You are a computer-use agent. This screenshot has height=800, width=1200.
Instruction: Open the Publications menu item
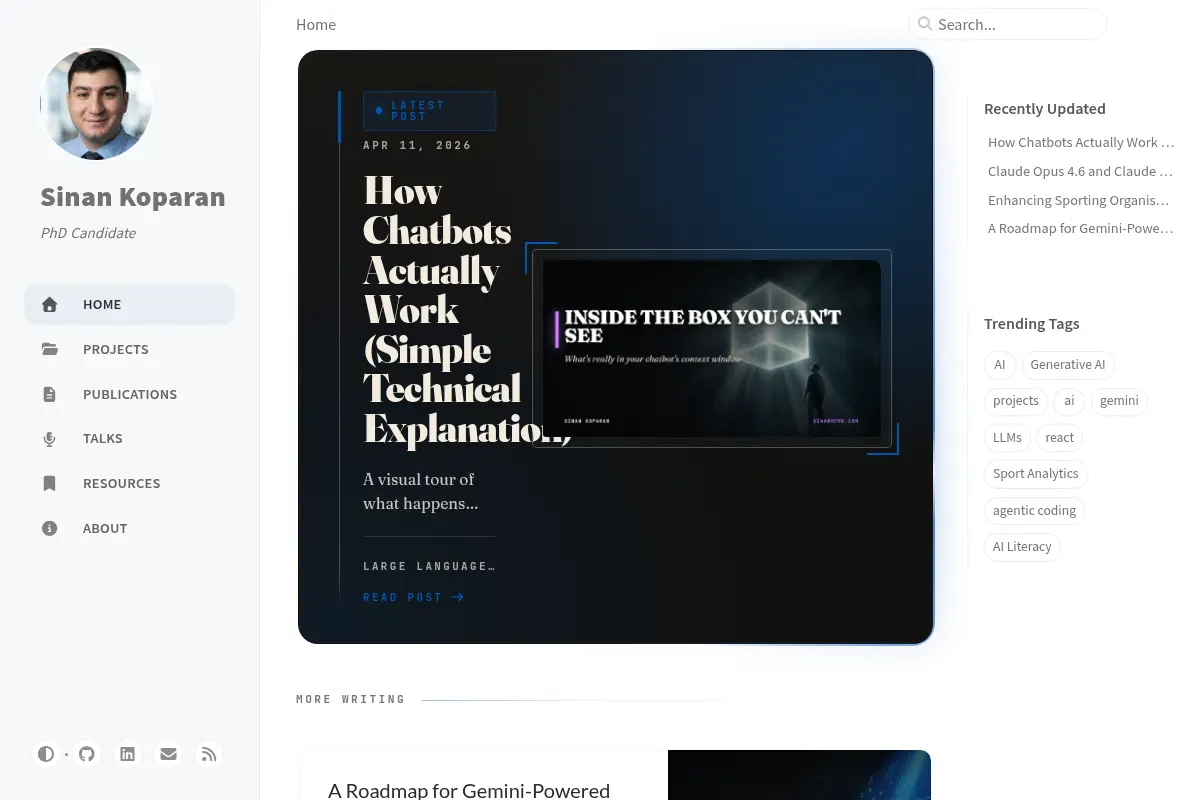(130, 394)
